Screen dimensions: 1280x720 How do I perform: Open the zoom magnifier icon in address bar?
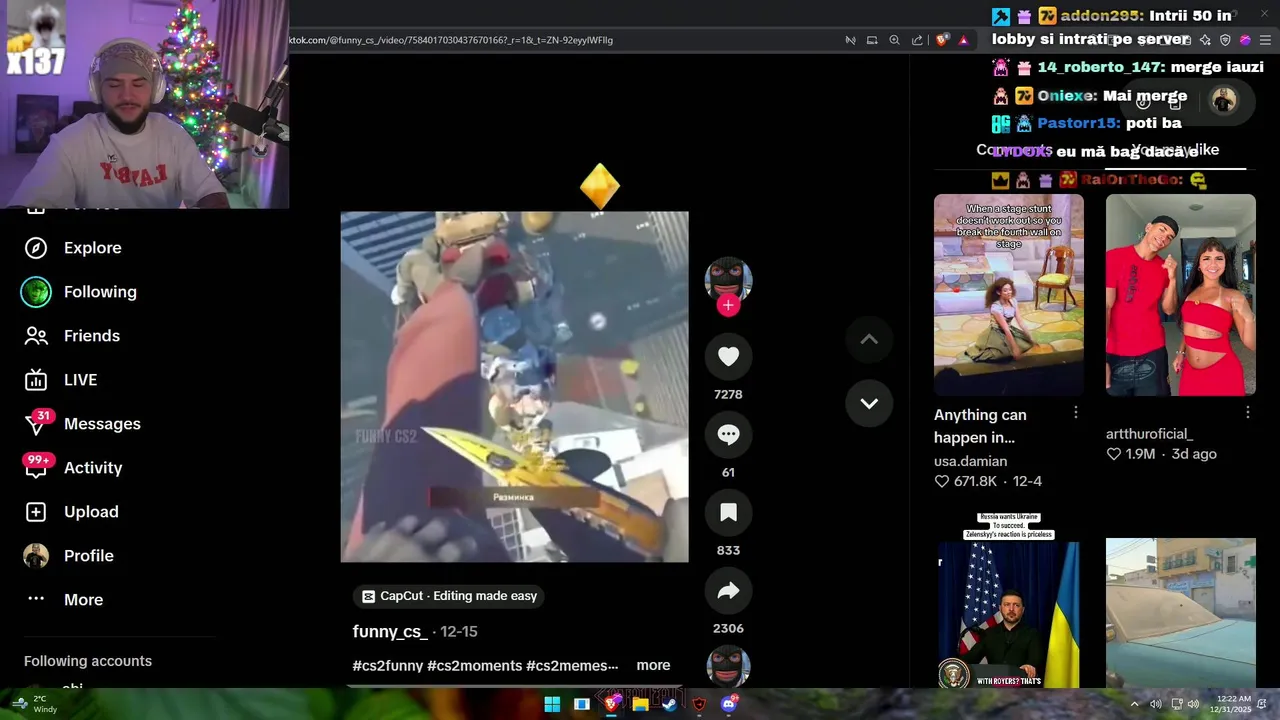[894, 40]
